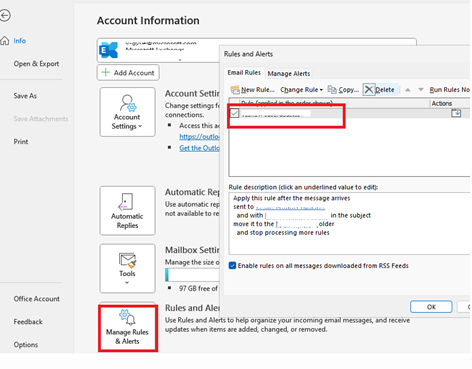Edit the underlined 'sent to' value
472x369 pixels.
[x=290, y=207]
